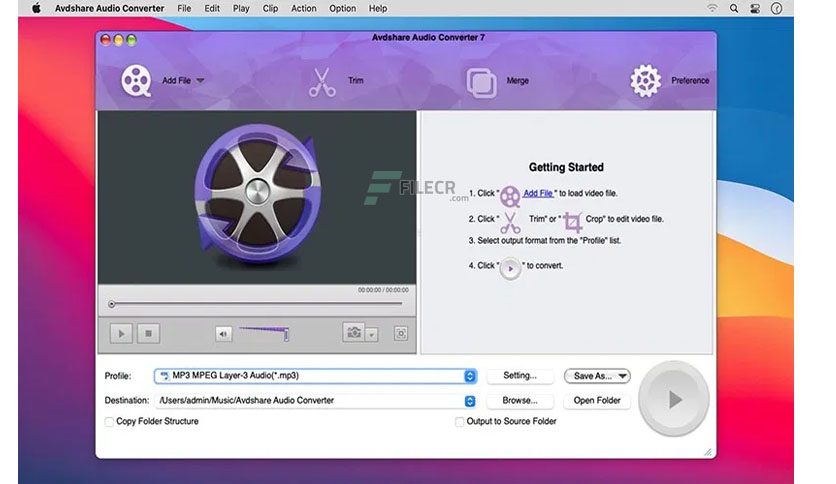Viewport: 836px width, 484px height.
Task: Toggle fullscreen preview icon
Action: point(401,334)
